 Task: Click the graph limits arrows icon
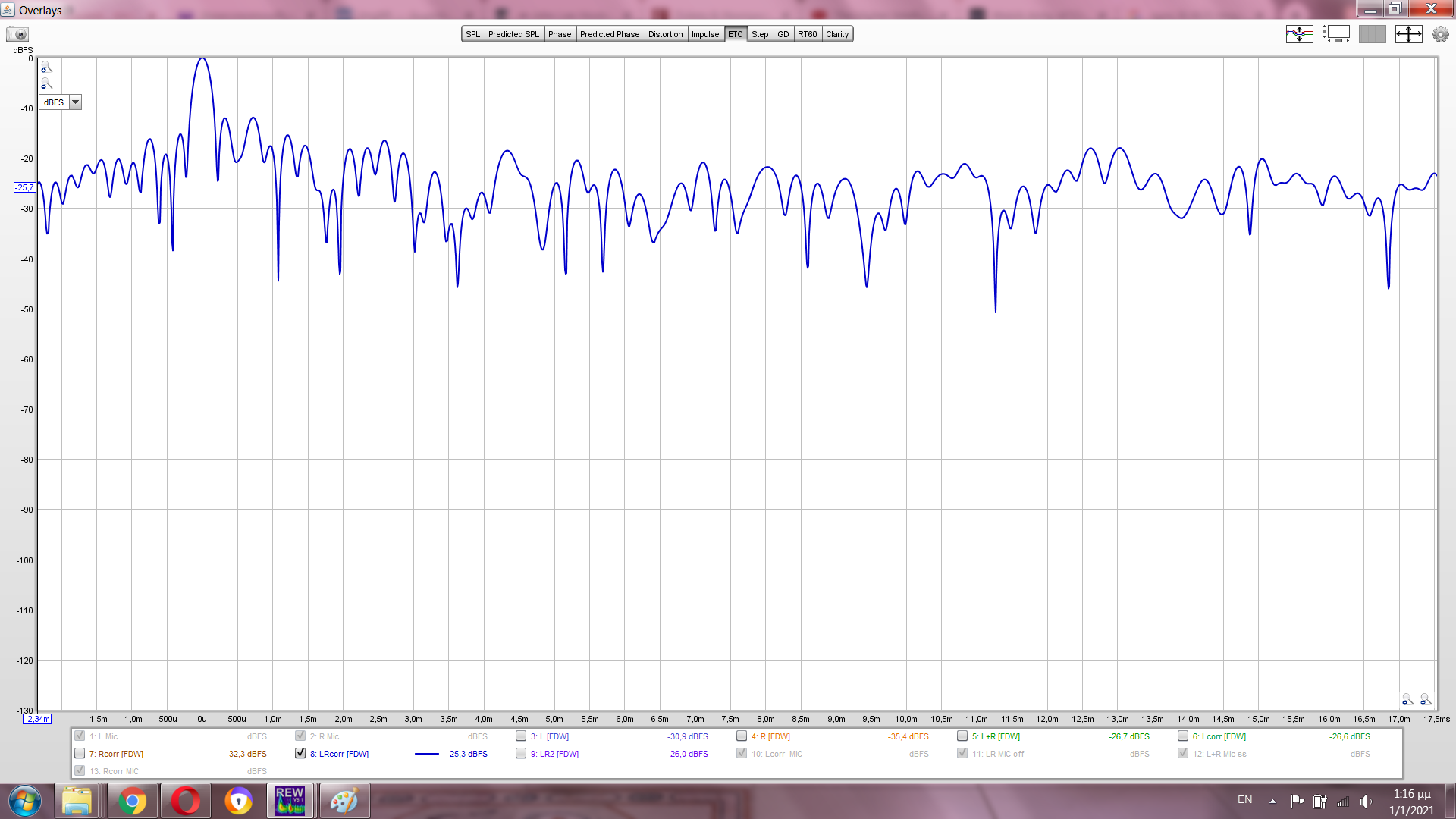pos(1408,34)
